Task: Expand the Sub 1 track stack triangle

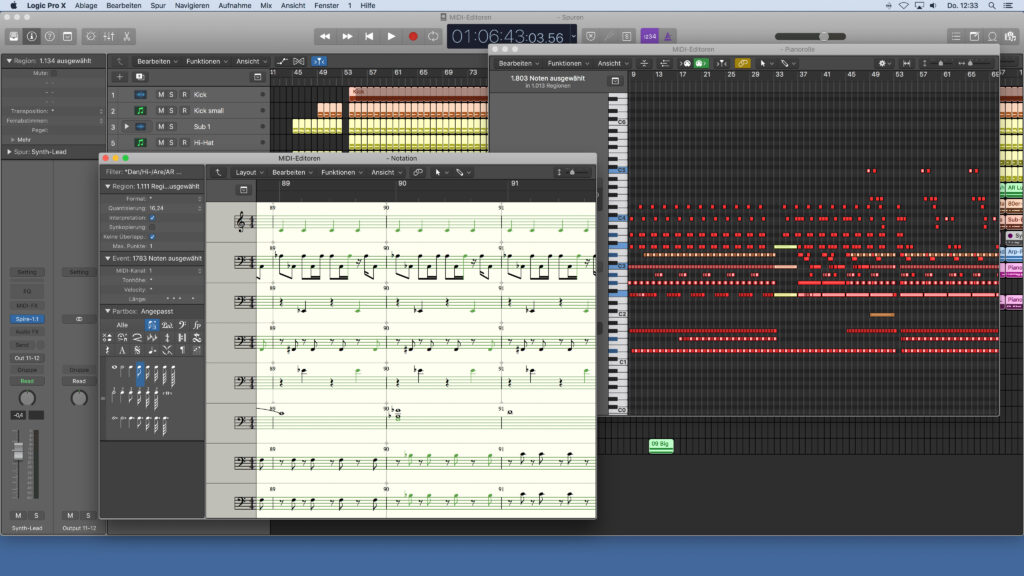Action: point(127,127)
